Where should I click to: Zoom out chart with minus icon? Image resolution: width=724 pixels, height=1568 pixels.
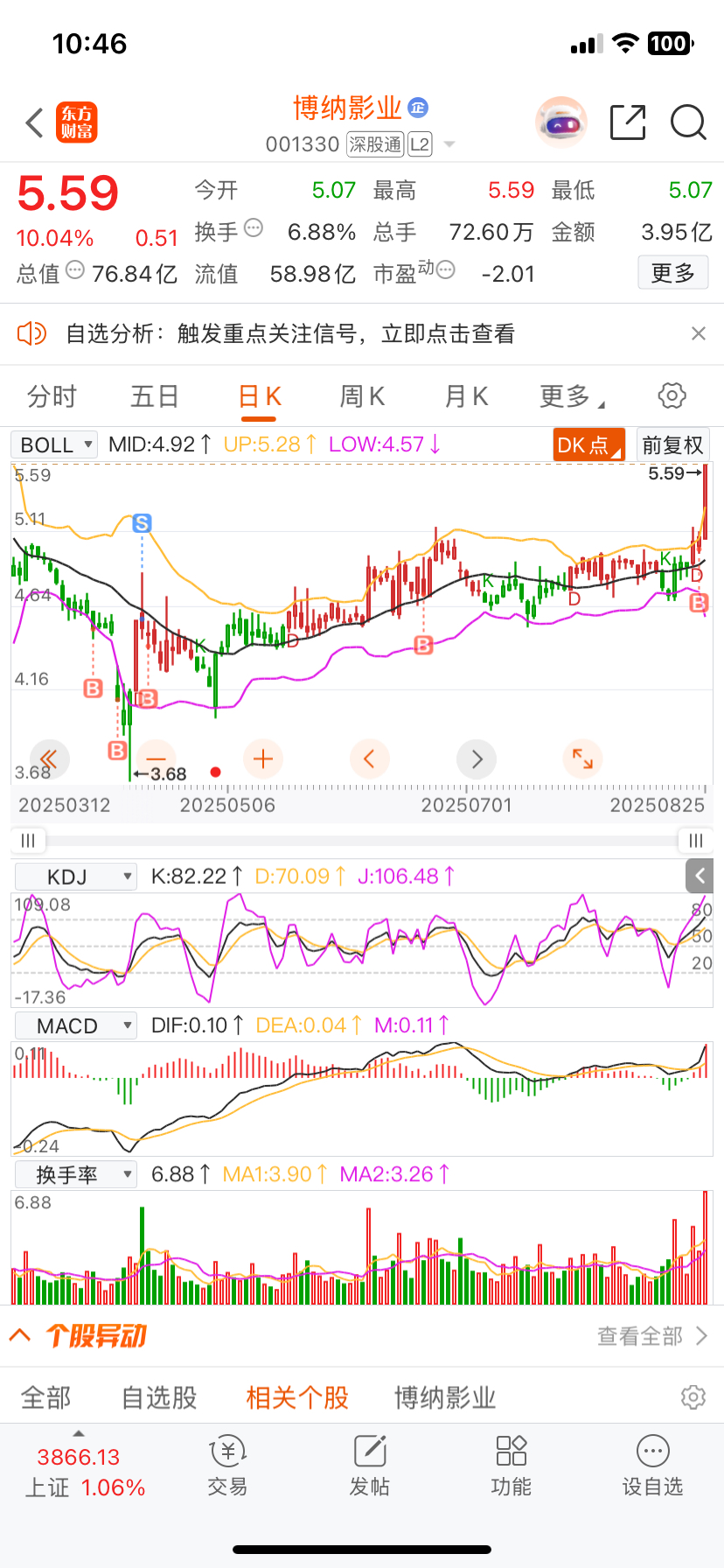pyautogui.click(x=157, y=759)
